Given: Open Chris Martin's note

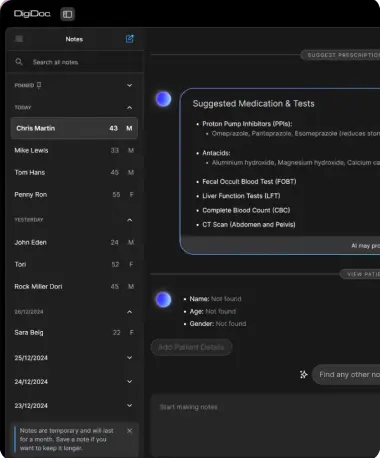Looking at the screenshot, I should coord(74,128).
